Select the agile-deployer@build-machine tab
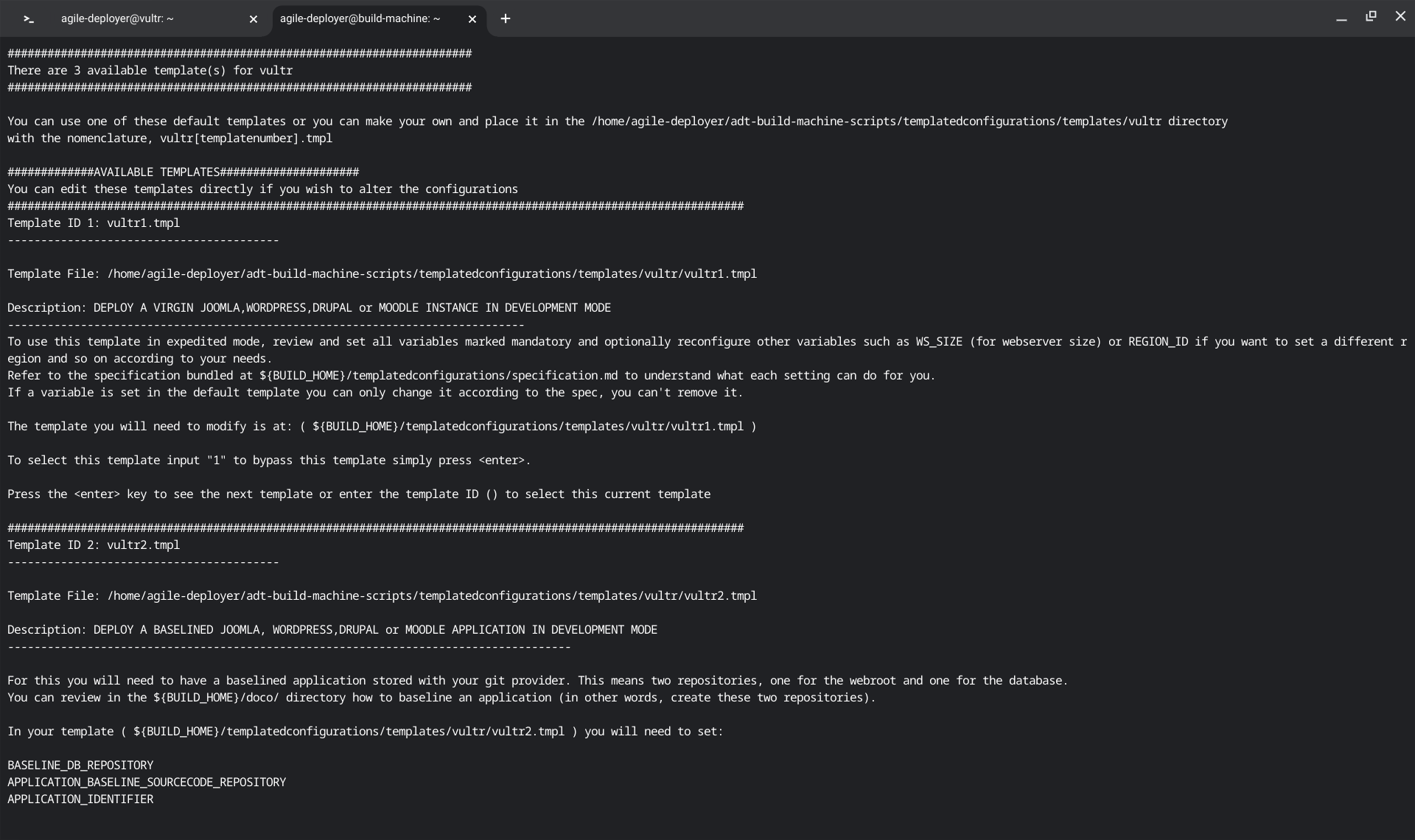1415x840 pixels. (x=360, y=19)
